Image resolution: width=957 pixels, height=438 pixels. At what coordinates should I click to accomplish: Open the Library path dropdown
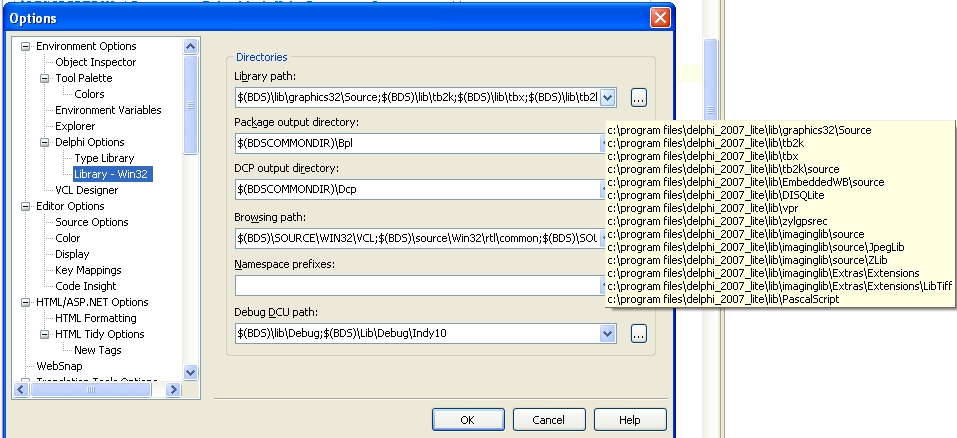608,97
